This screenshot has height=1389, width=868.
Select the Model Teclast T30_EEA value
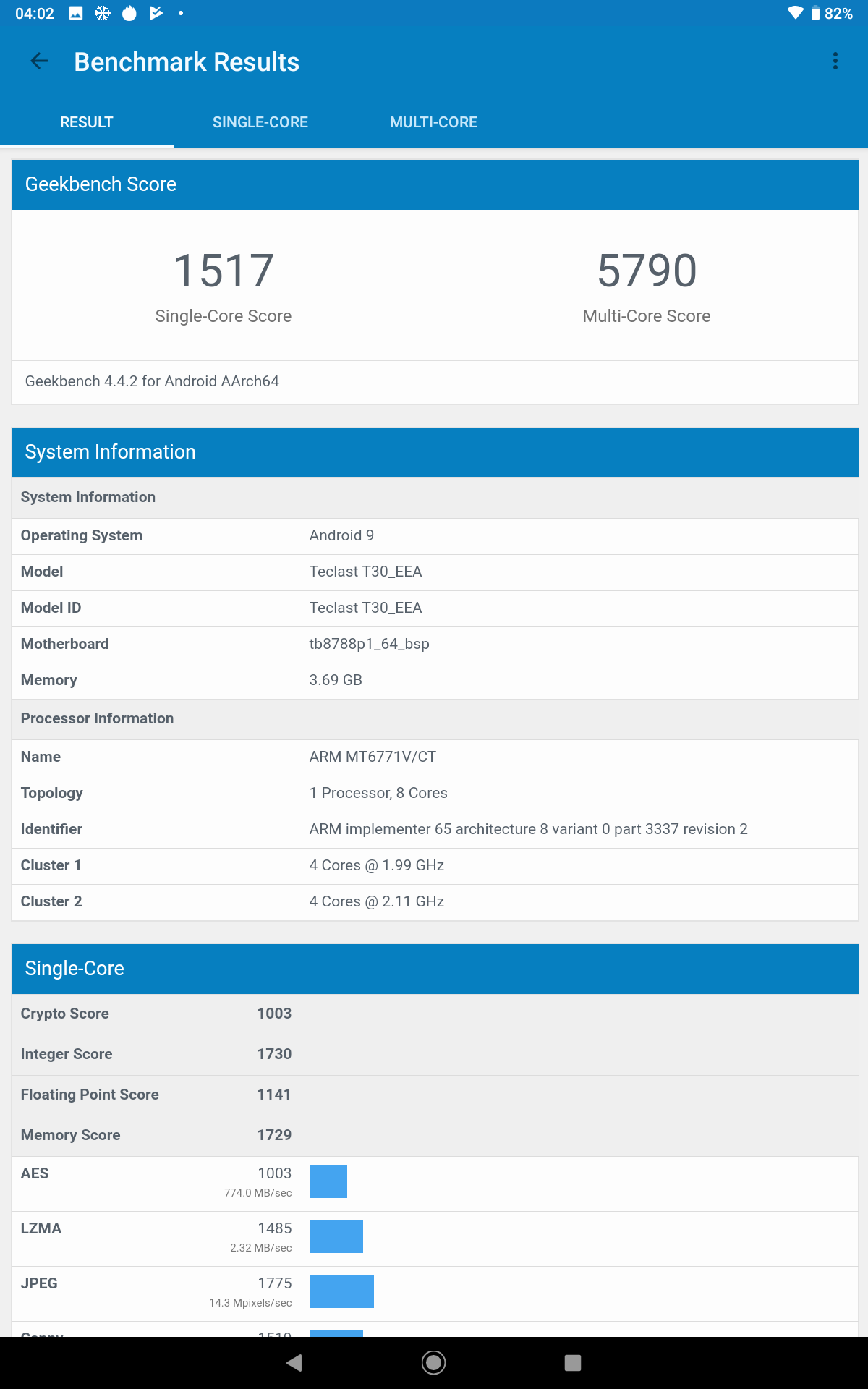[365, 572]
